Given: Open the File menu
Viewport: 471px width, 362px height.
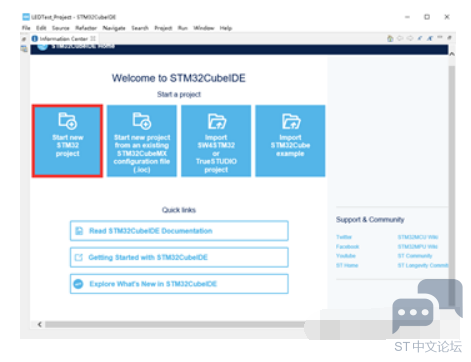Looking at the screenshot, I should [26, 28].
